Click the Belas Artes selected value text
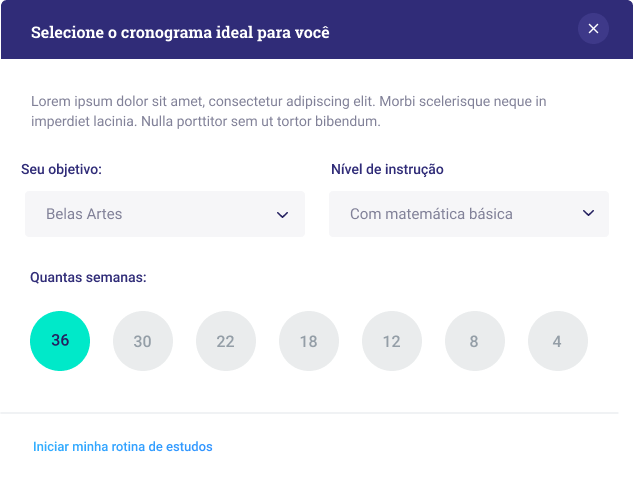This screenshot has height=480, width=633. [84, 214]
